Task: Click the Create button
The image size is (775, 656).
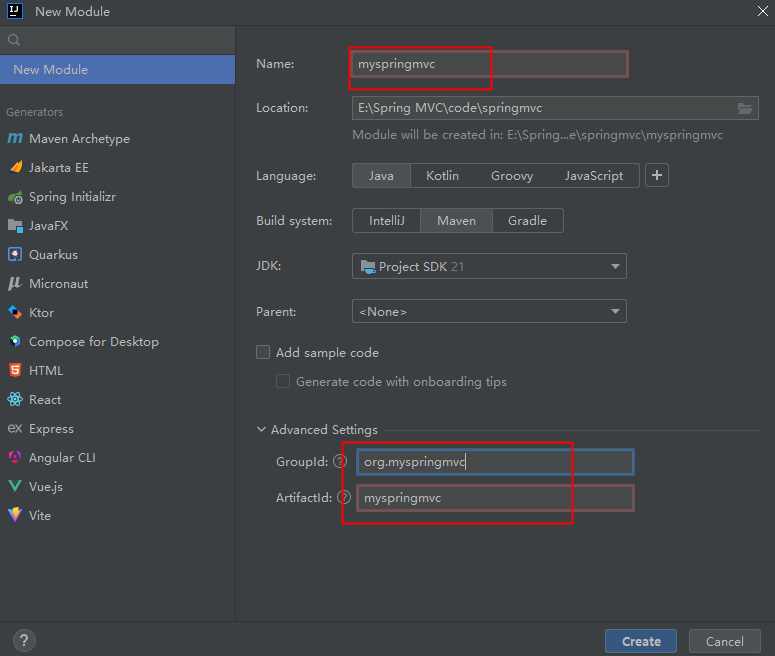Action: coord(641,641)
